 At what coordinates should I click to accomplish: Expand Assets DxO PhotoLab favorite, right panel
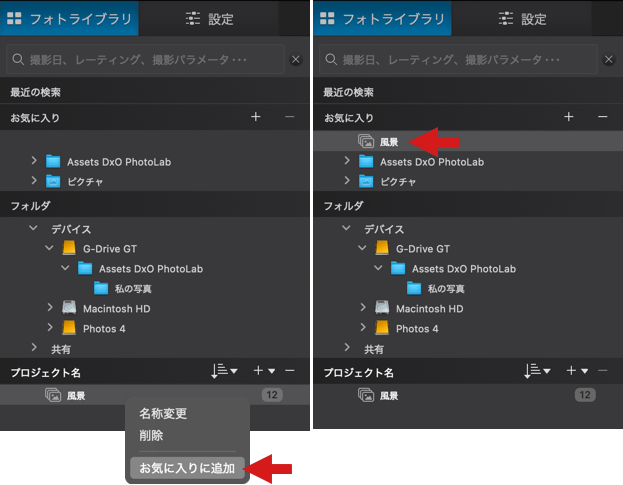click(x=347, y=160)
